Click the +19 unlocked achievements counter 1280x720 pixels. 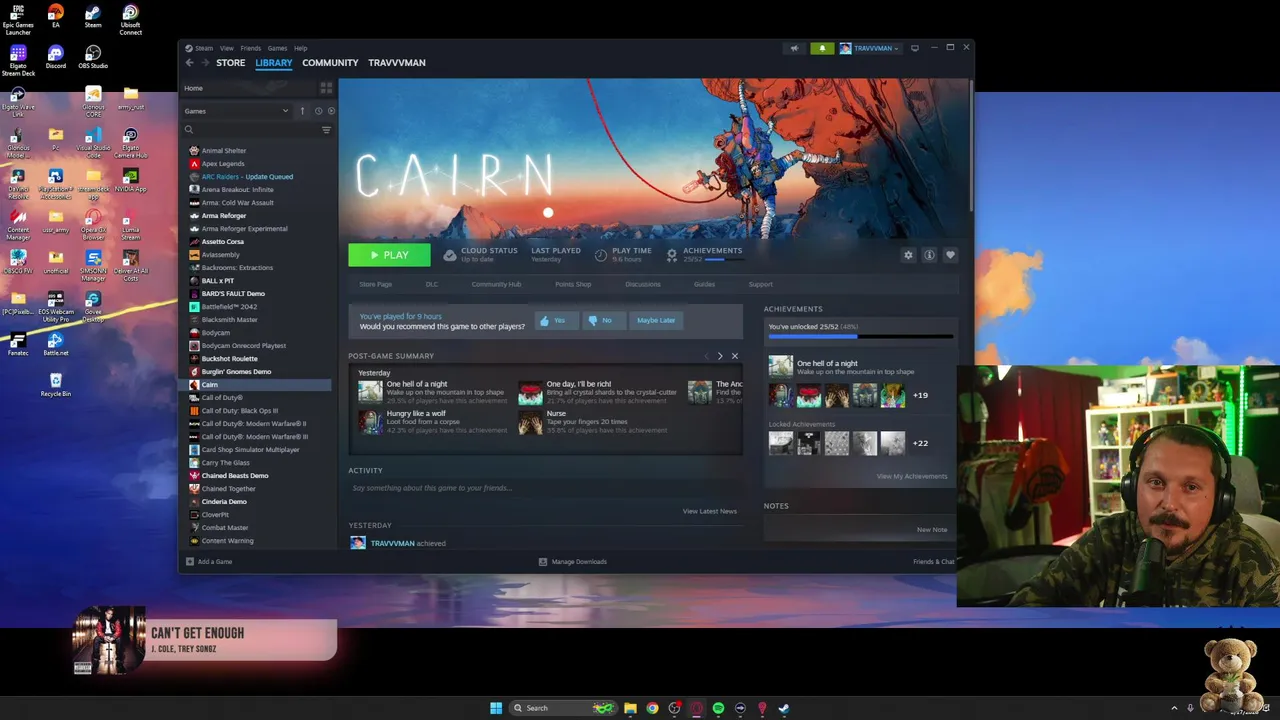[920, 395]
